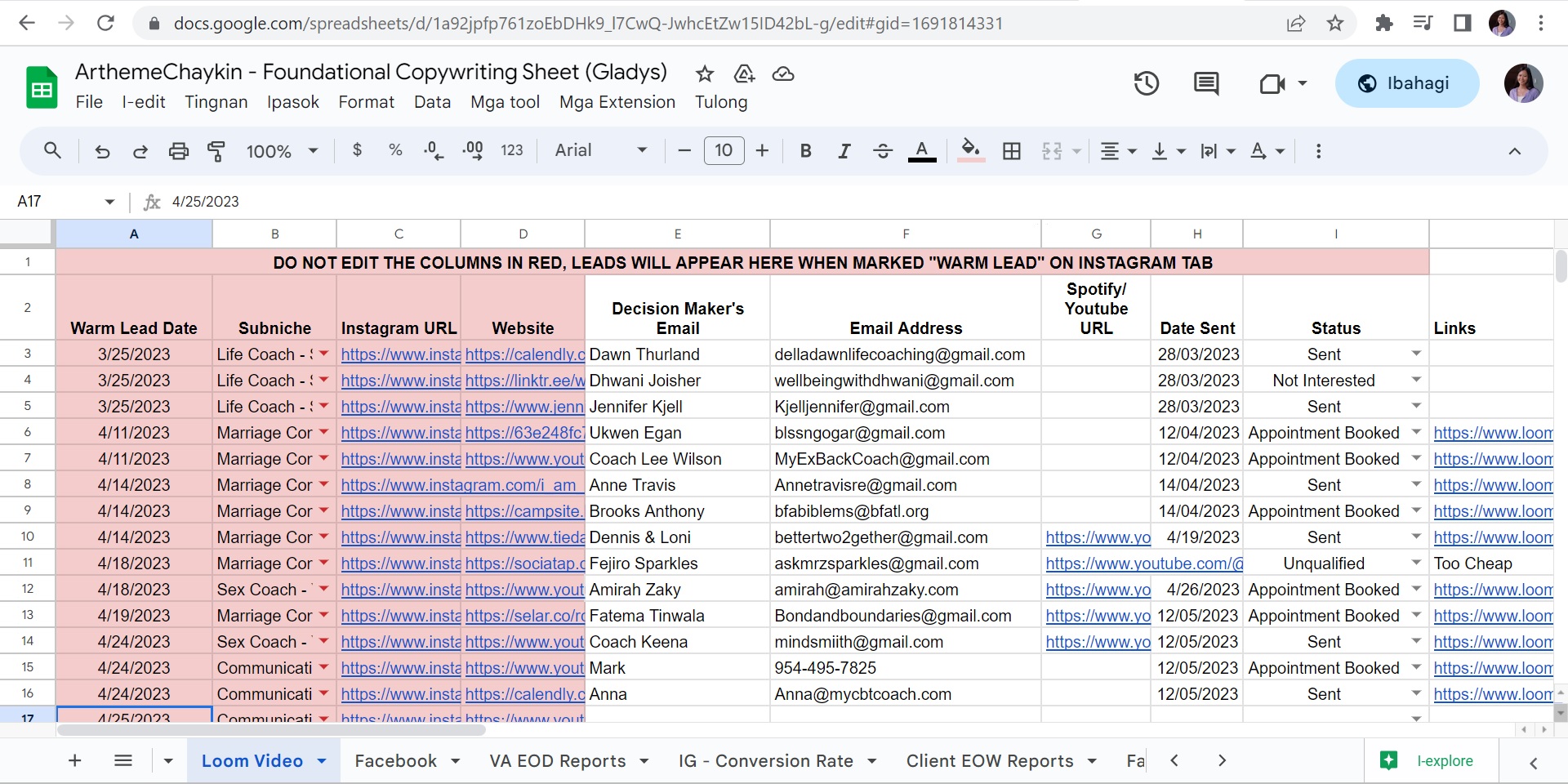Toggle strikethrough formatting

[x=882, y=151]
